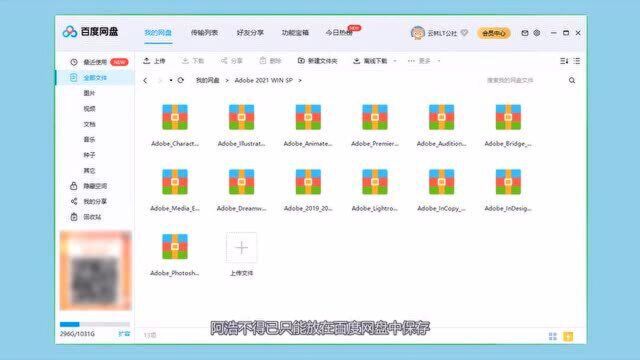Click the 扩容 expand storage link
640x360 pixels.
pyautogui.click(x=124, y=334)
